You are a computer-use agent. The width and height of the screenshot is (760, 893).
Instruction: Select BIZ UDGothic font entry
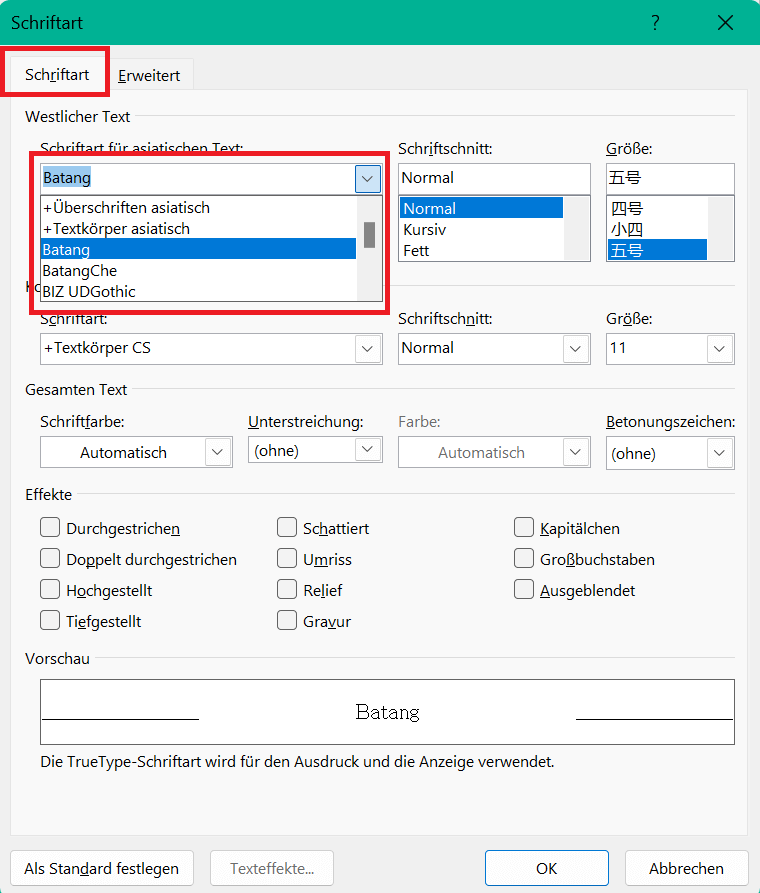click(x=89, y=292)
